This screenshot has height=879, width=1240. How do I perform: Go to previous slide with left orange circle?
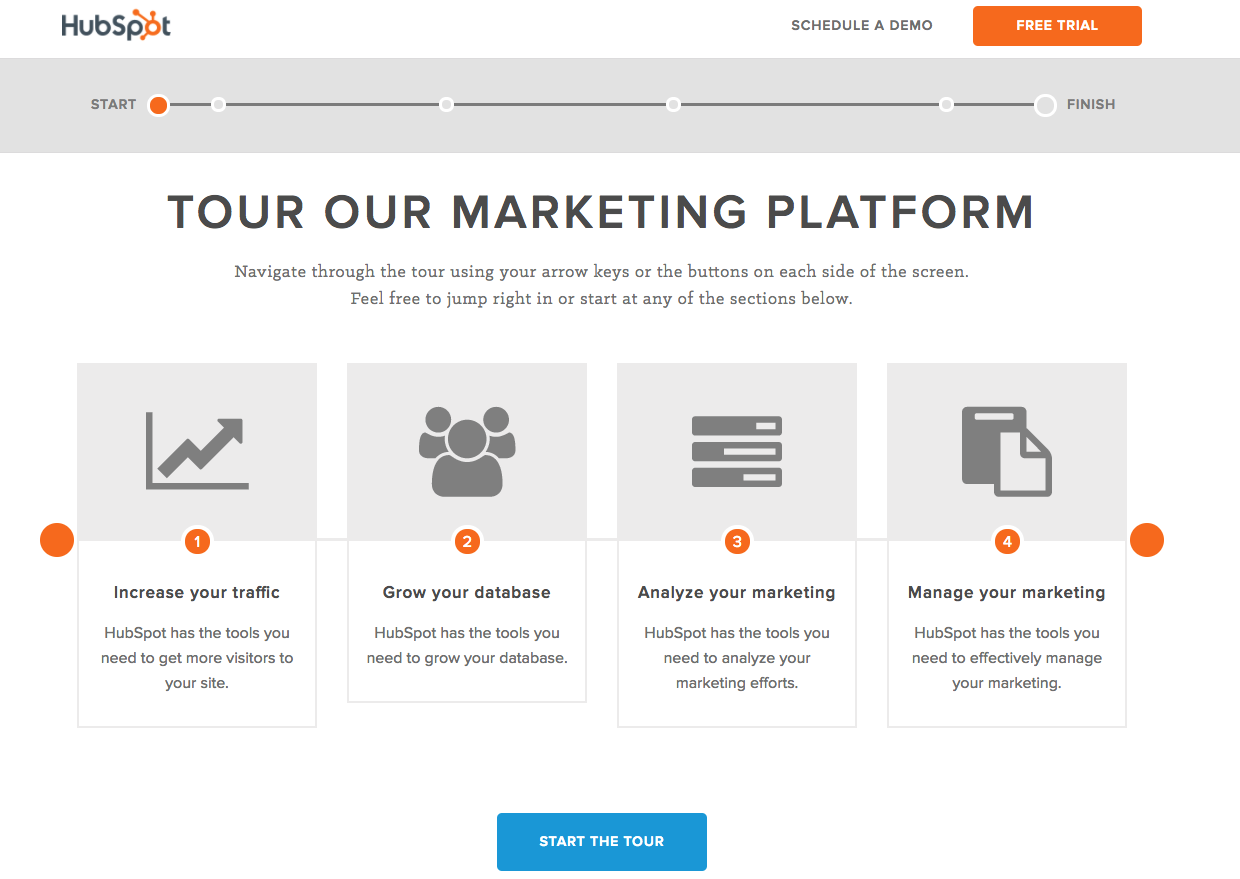click(57, 540)
